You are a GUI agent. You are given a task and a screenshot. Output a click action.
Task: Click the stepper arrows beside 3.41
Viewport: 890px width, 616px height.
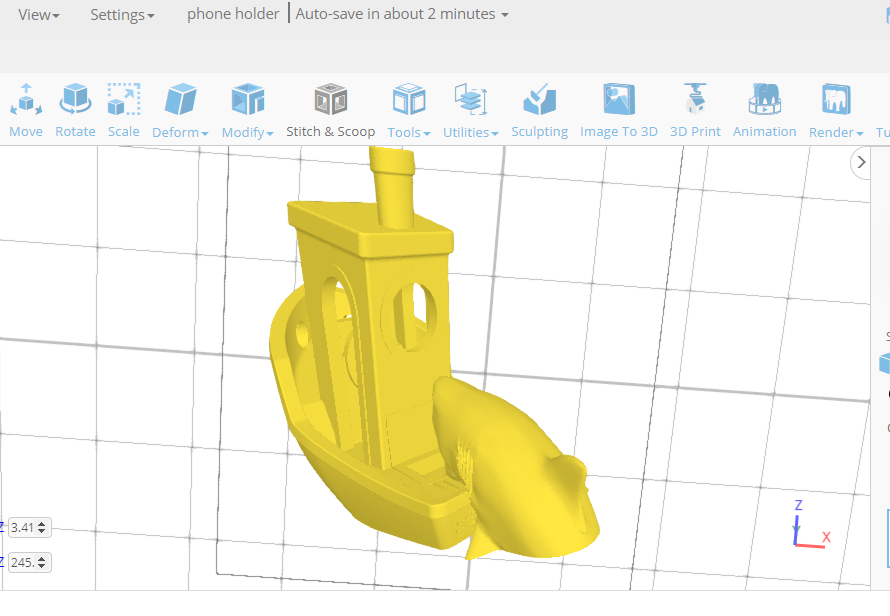pyautogui.click(x=42, y=527)
